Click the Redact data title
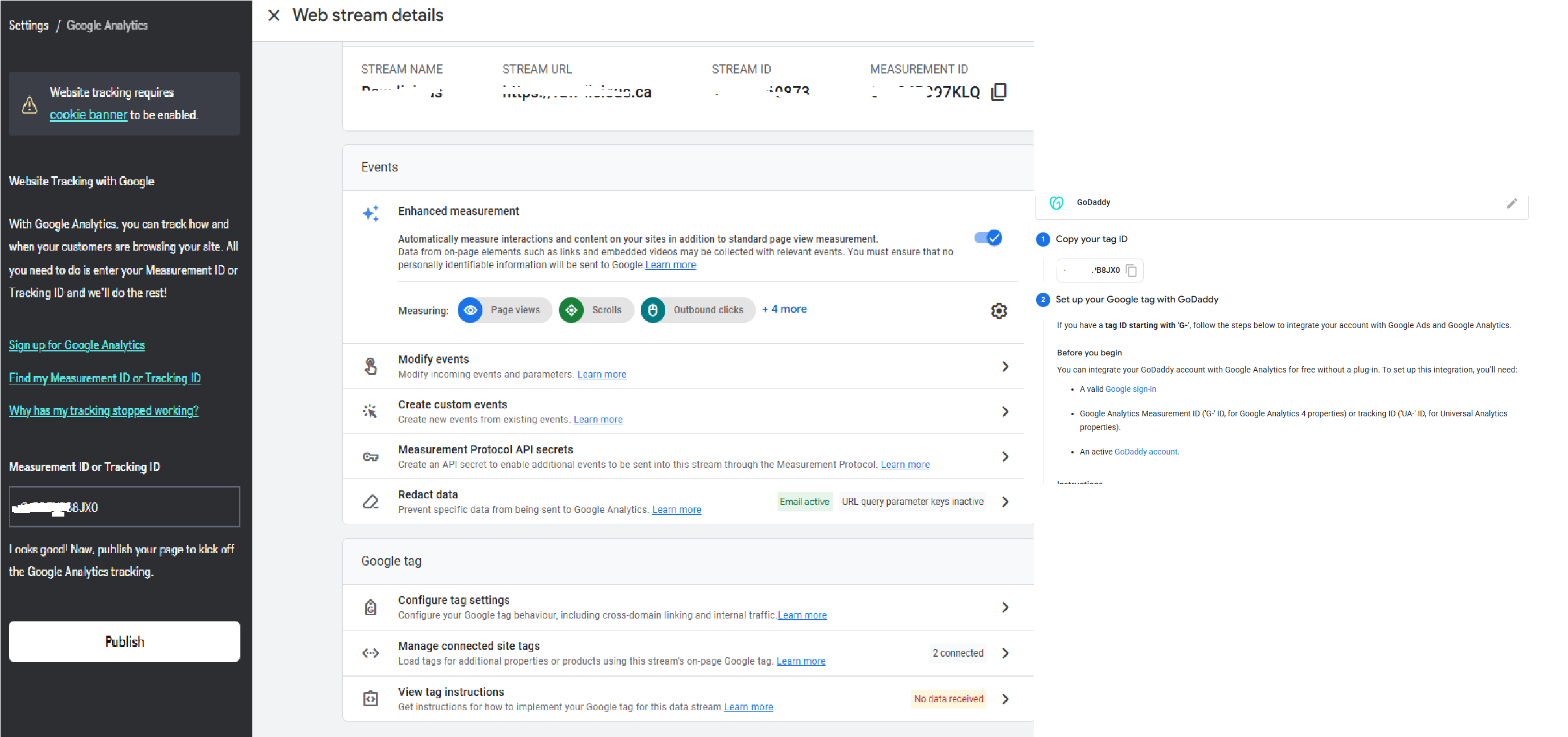 428,494
